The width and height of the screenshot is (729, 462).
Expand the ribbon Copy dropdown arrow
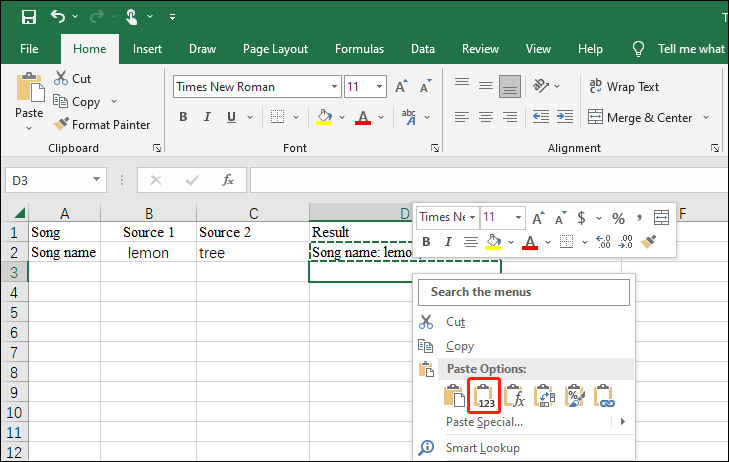pyautogui.click(x=114, y=101)
